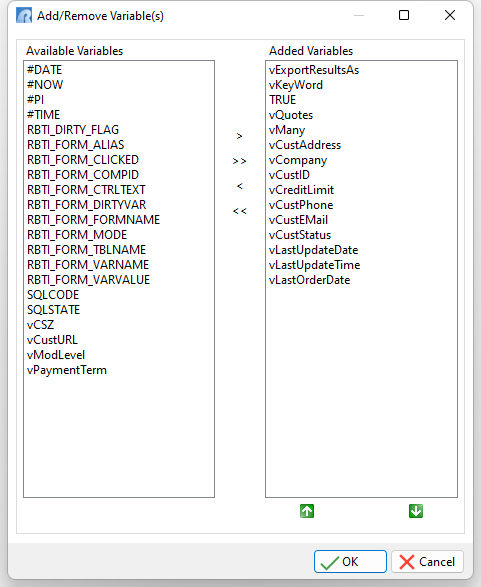Image resolution: width=481 pixels, height=587 pixels.
Task: Click the green move-down arrow icon
Action: point(416,511)
